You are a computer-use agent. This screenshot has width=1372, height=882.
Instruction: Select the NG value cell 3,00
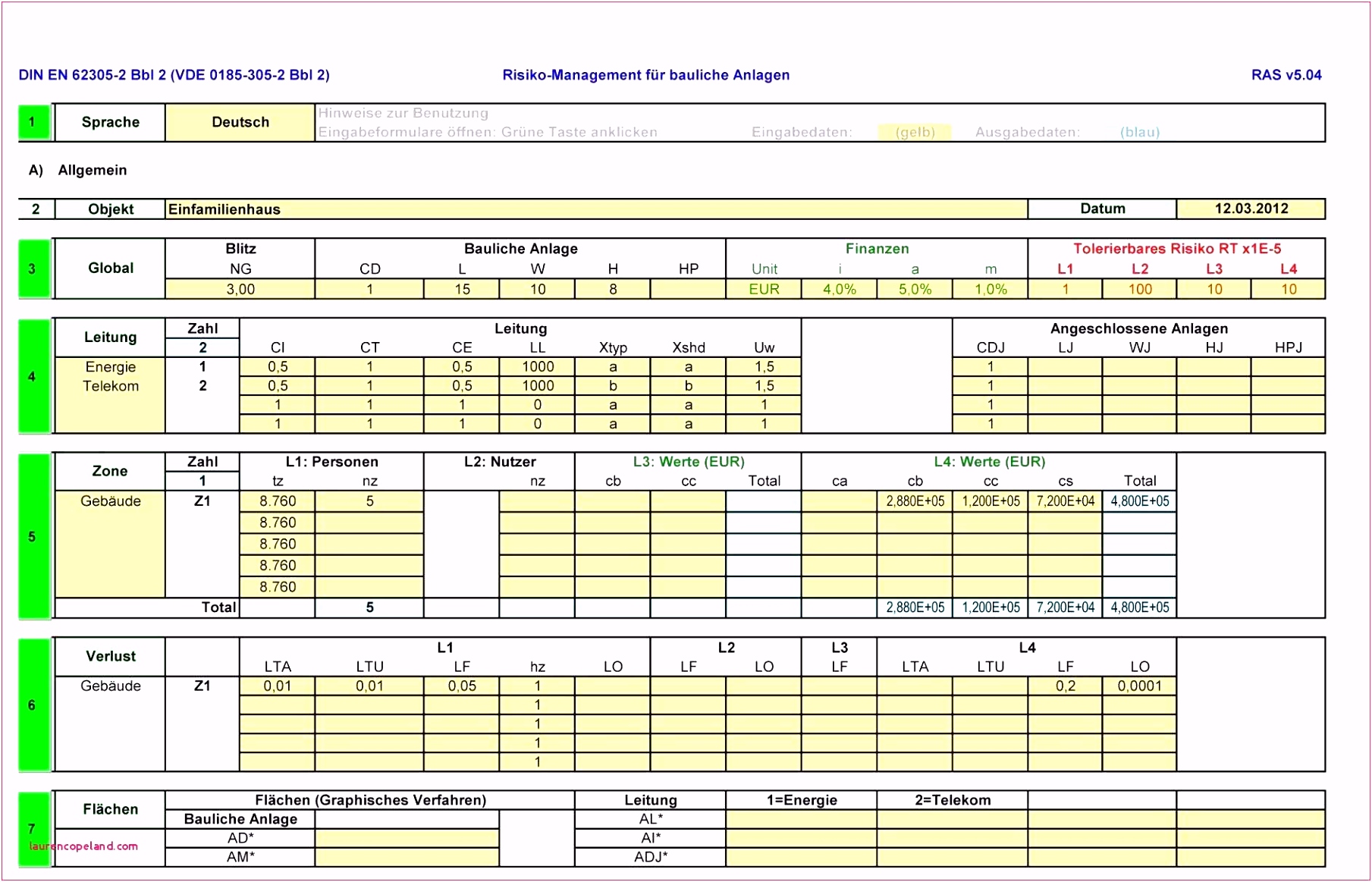[240, 289]
